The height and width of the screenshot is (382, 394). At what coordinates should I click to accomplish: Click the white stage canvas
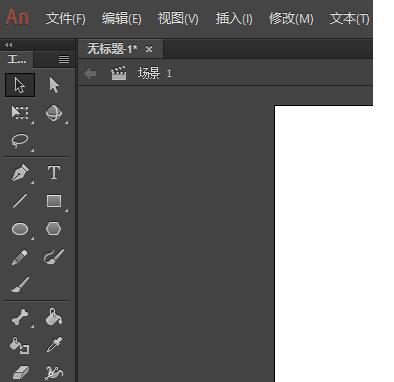[324, 244]
